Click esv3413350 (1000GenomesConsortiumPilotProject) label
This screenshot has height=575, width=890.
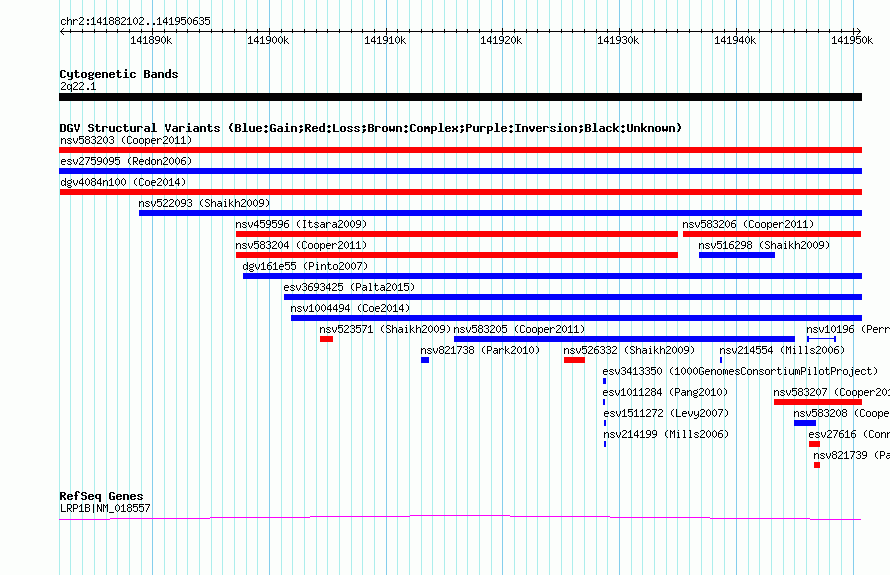point(740,371)
